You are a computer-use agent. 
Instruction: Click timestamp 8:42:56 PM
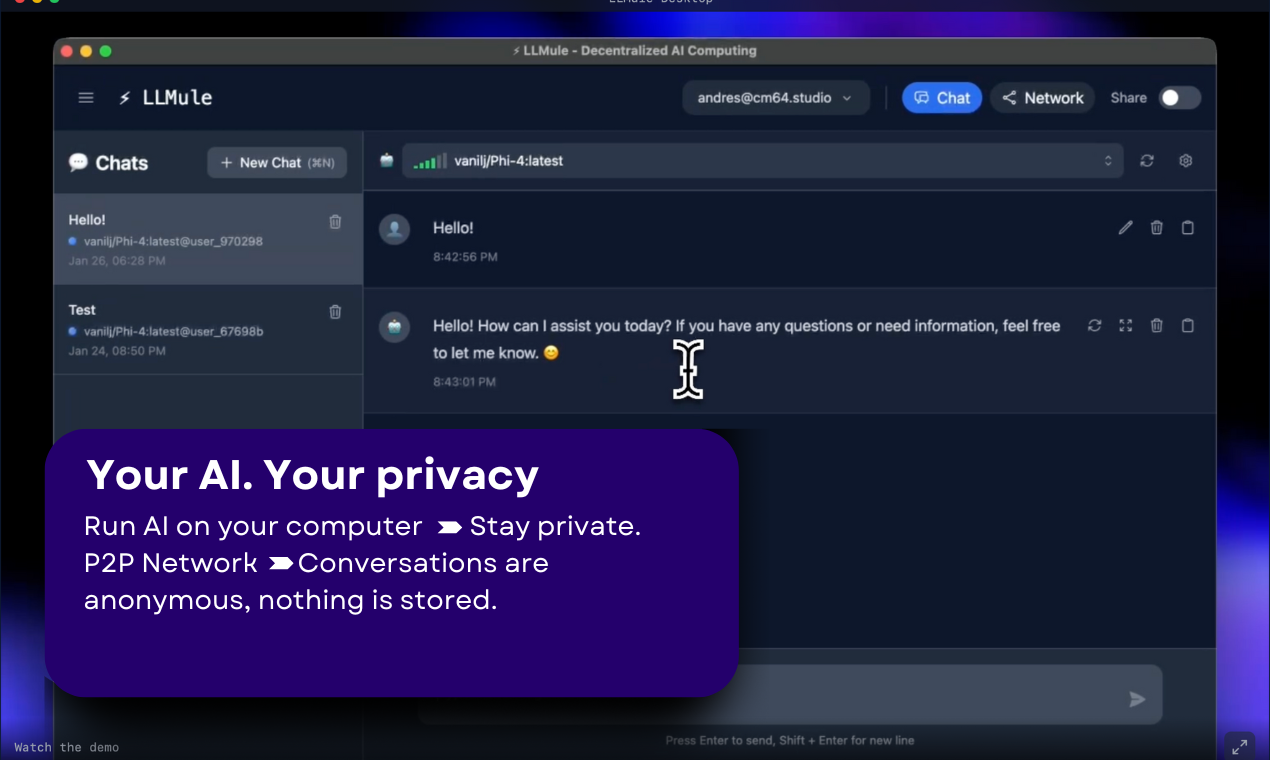pos(465,257)
